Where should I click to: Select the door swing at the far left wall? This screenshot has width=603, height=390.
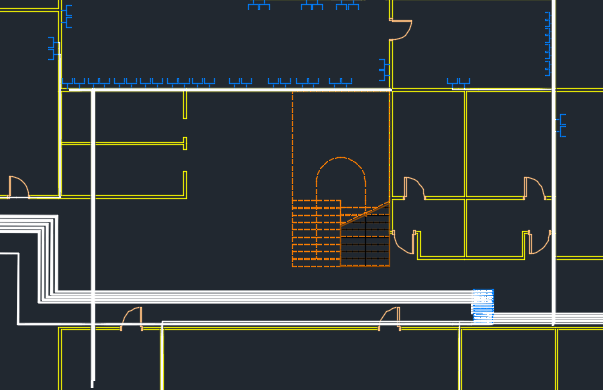[19, 187]
